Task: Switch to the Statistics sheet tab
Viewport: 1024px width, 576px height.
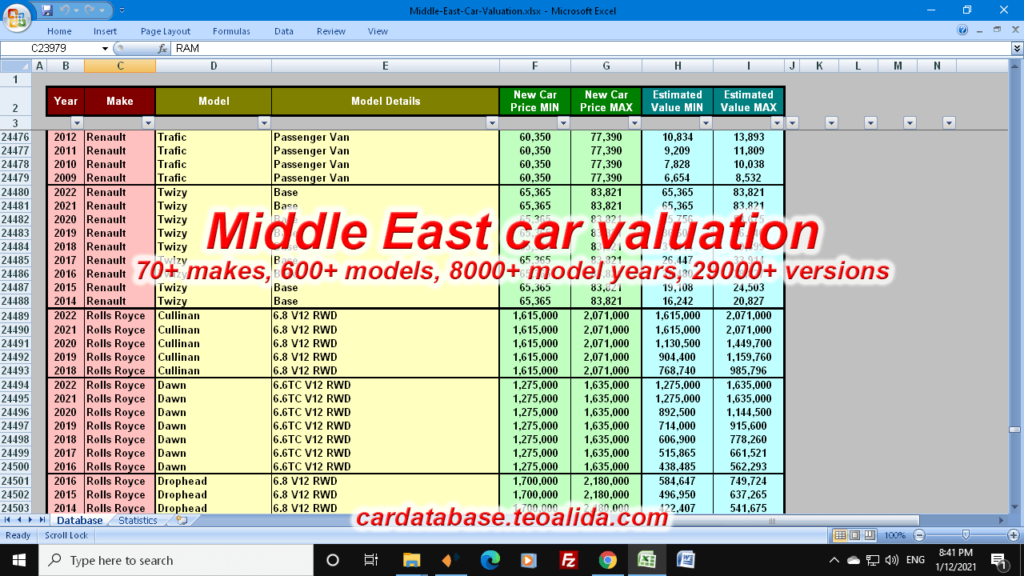Action: [x=137, y=520]
